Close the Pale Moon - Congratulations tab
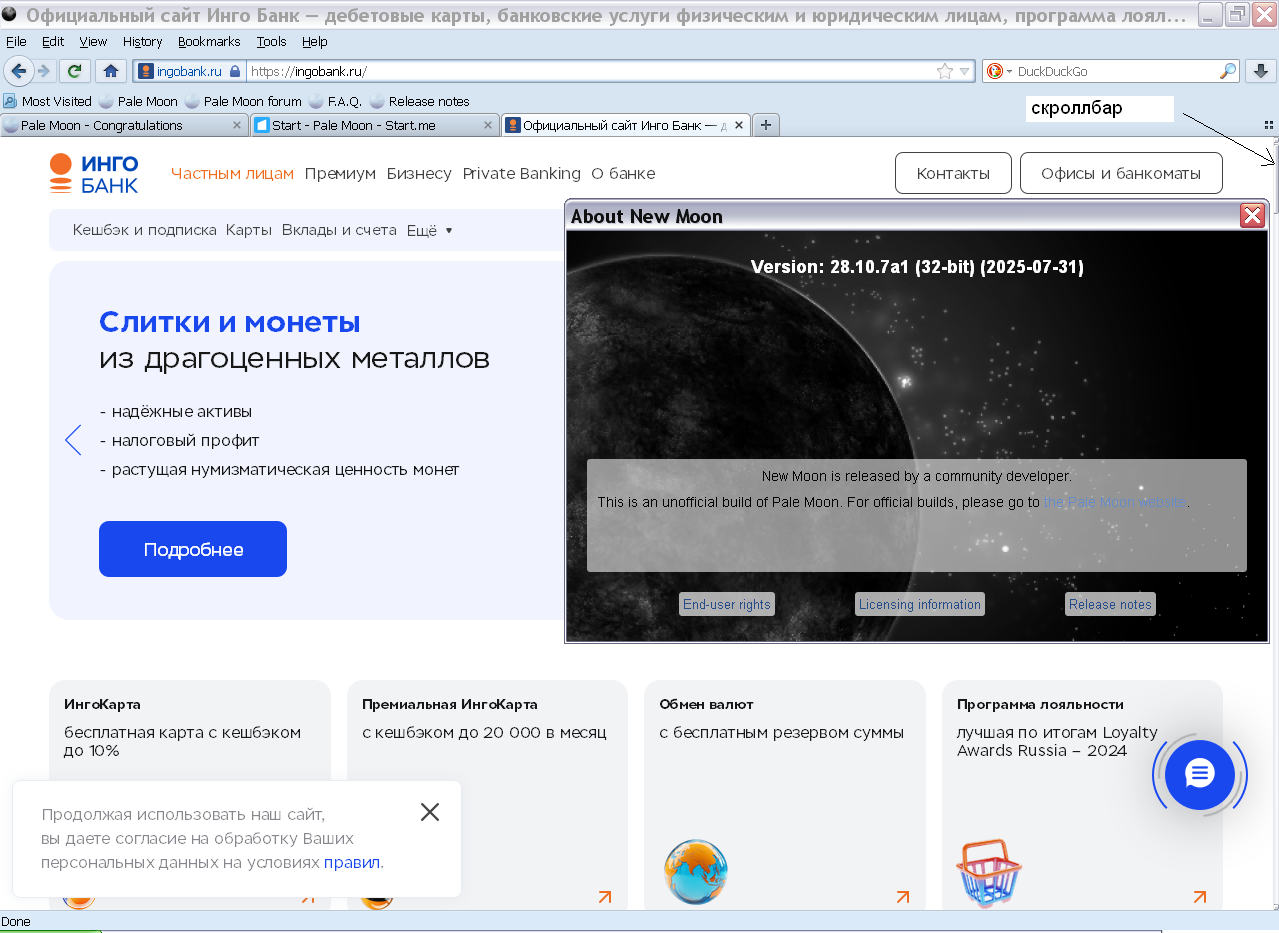 click(237, 125)
